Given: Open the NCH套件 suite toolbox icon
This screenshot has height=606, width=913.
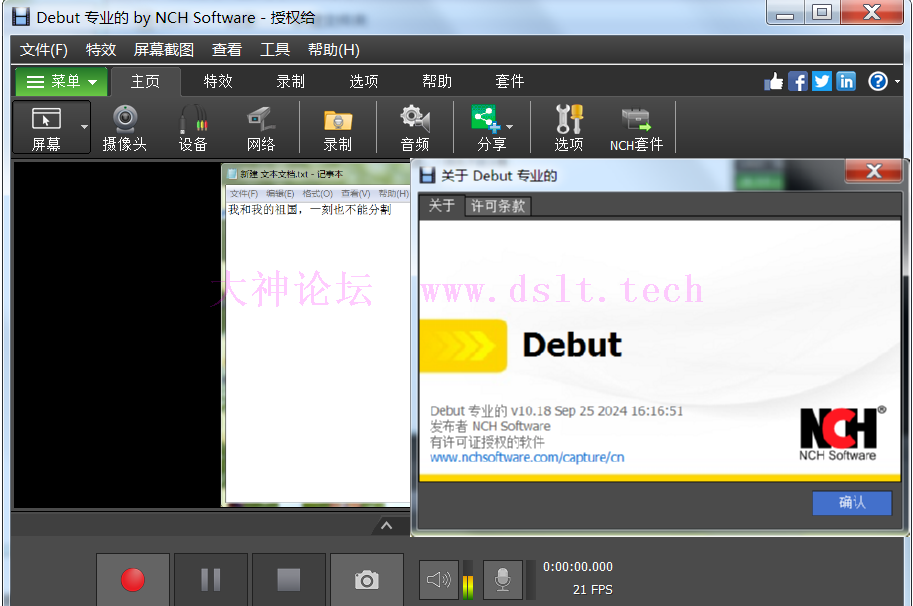Looking at the screenshot, I should coord(636,129).
